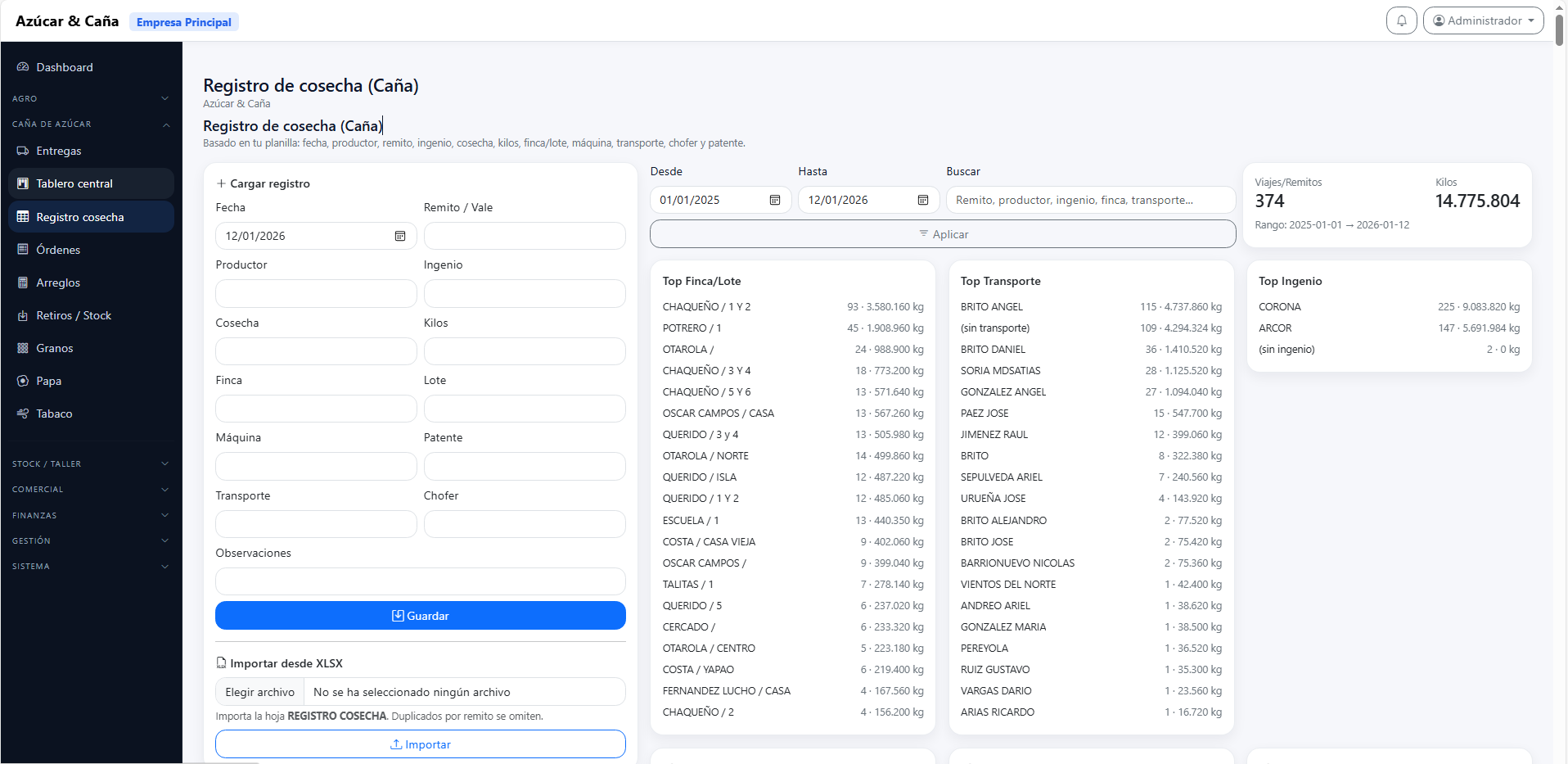
Task: Click the Buscar search input field
Action: (1090, 200)
